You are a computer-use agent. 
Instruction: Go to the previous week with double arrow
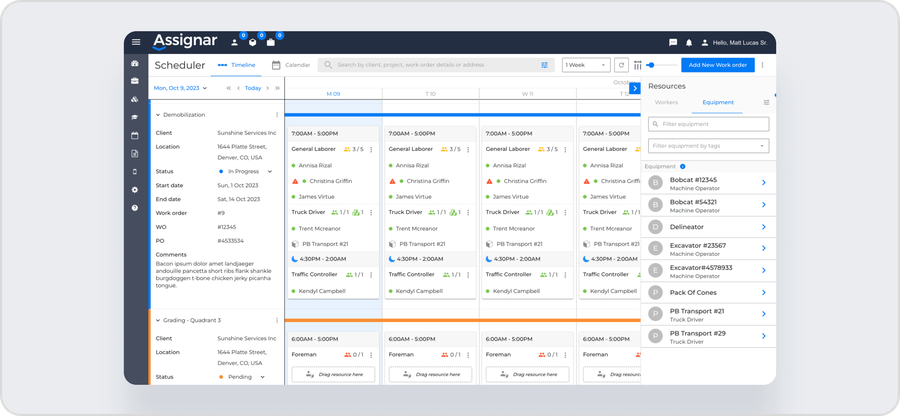pyautogui.click(x=228, y=88)
